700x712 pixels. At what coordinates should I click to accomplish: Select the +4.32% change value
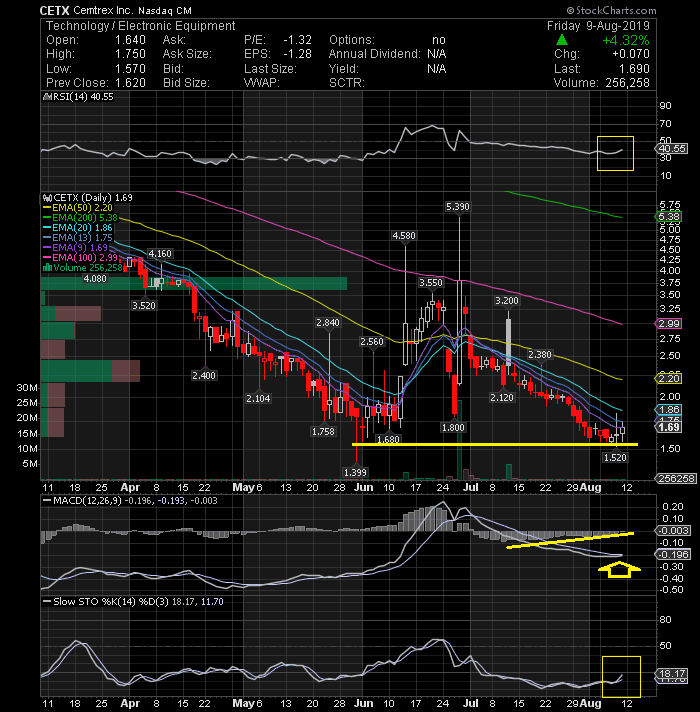(x=626, y=40)
